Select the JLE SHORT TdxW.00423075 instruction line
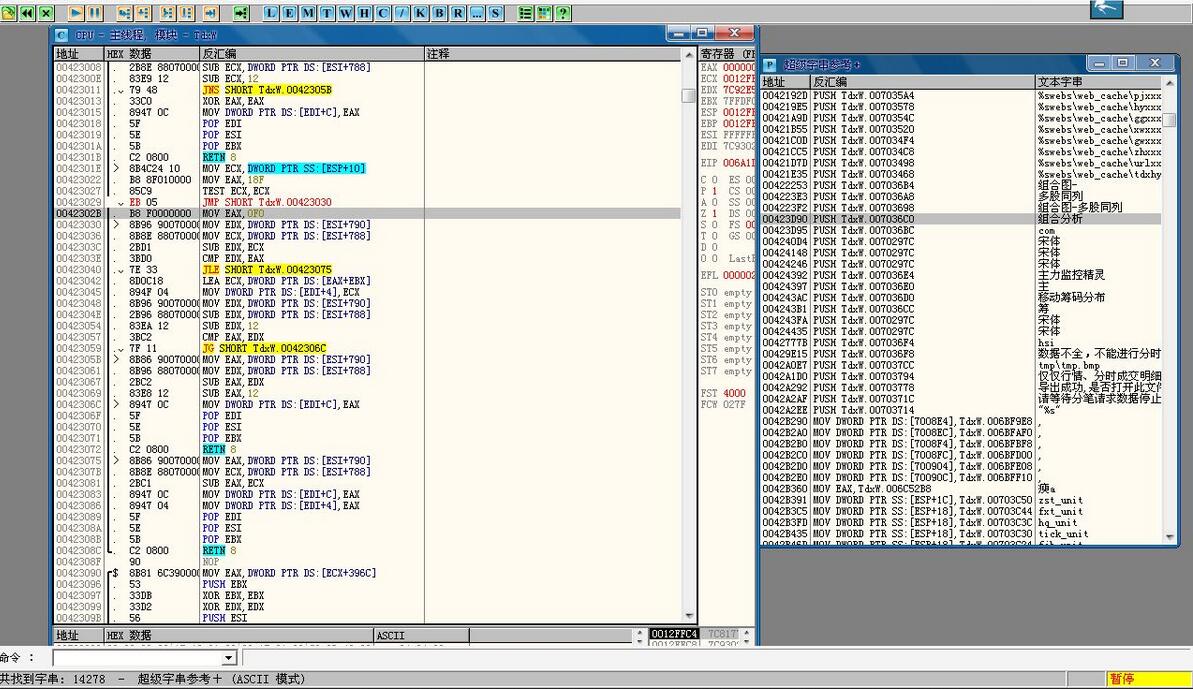1193x689 pixels. 266,270
